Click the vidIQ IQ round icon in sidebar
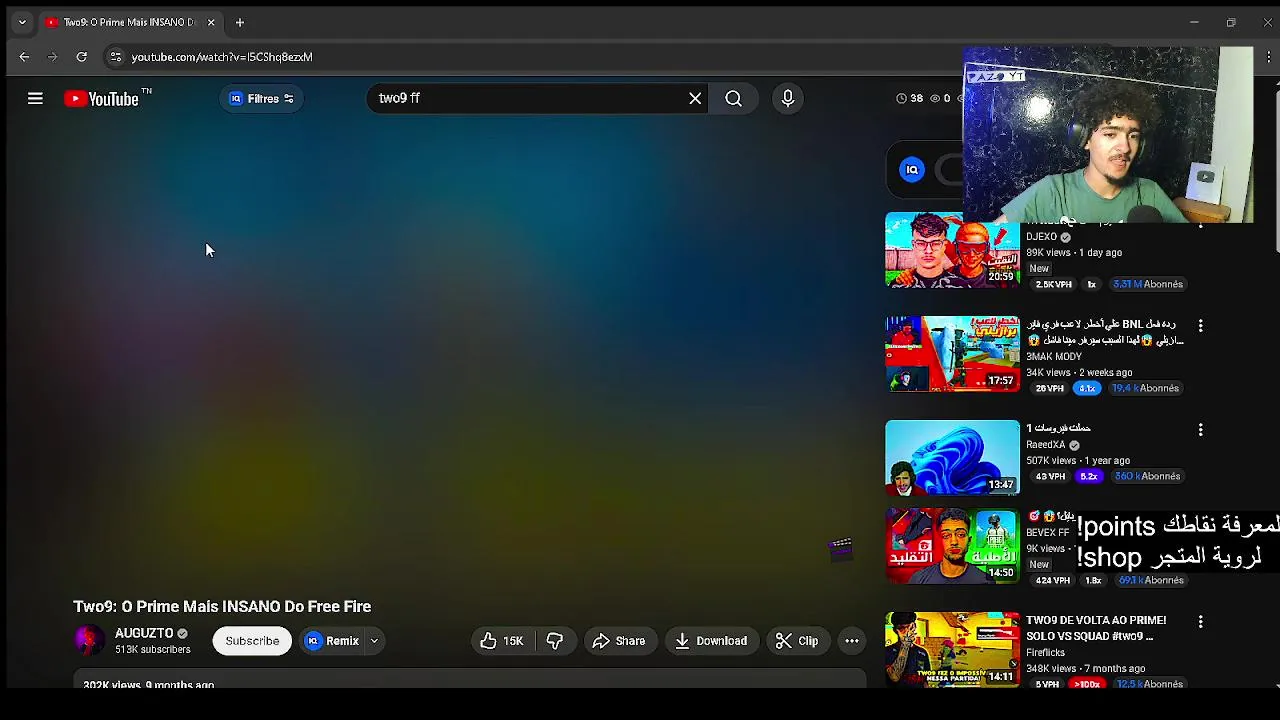The image size is (1280, 720). click(x=912, y=170)
